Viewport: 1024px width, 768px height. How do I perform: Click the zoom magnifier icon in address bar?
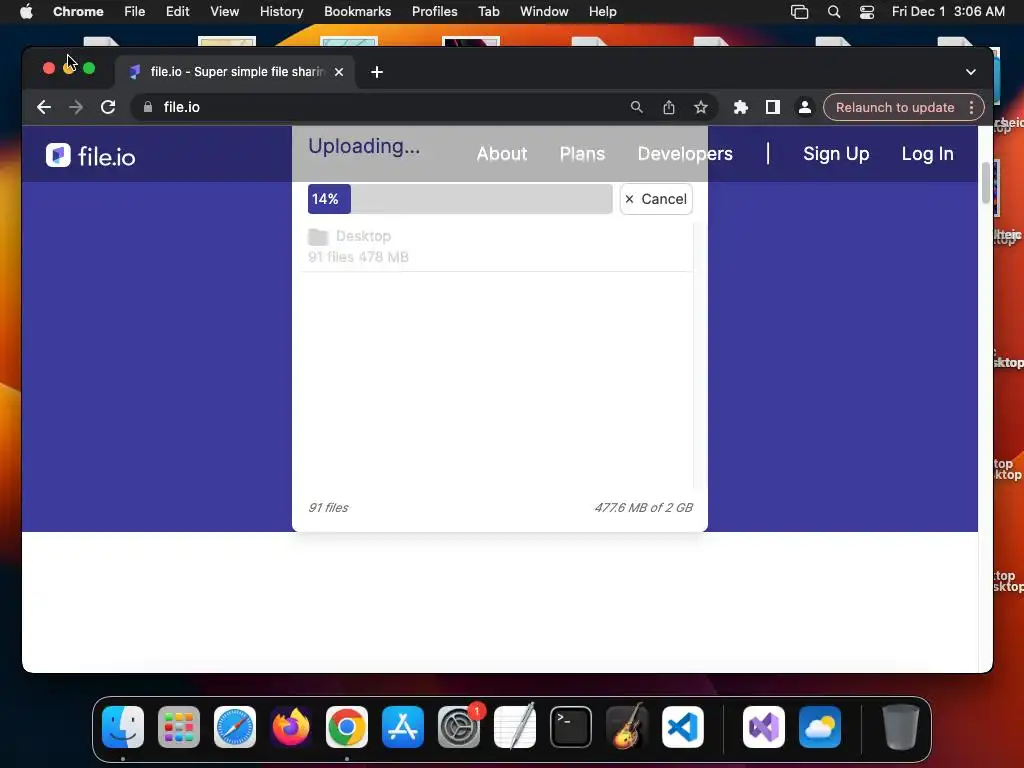pyautogui.click(x=636, y=107)
